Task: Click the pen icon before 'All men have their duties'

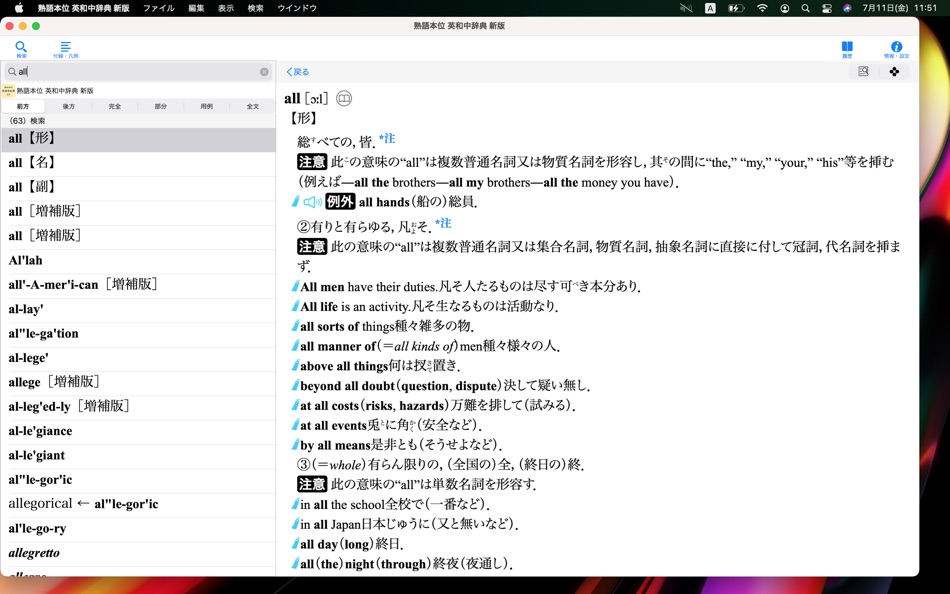Action: click(x=295, y=287)
